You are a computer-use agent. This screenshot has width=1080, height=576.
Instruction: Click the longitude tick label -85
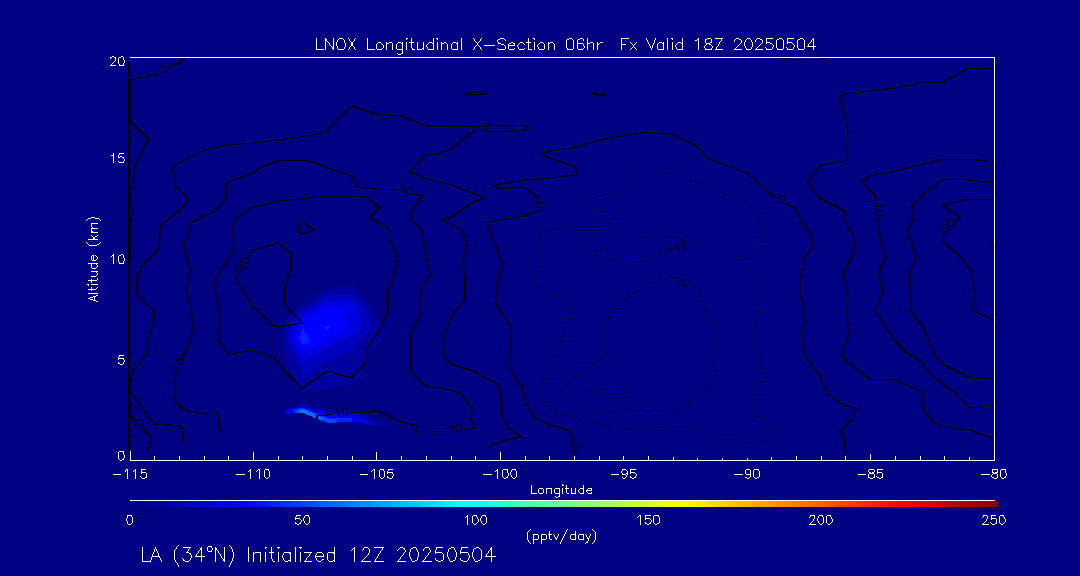(x=870, y=474)
